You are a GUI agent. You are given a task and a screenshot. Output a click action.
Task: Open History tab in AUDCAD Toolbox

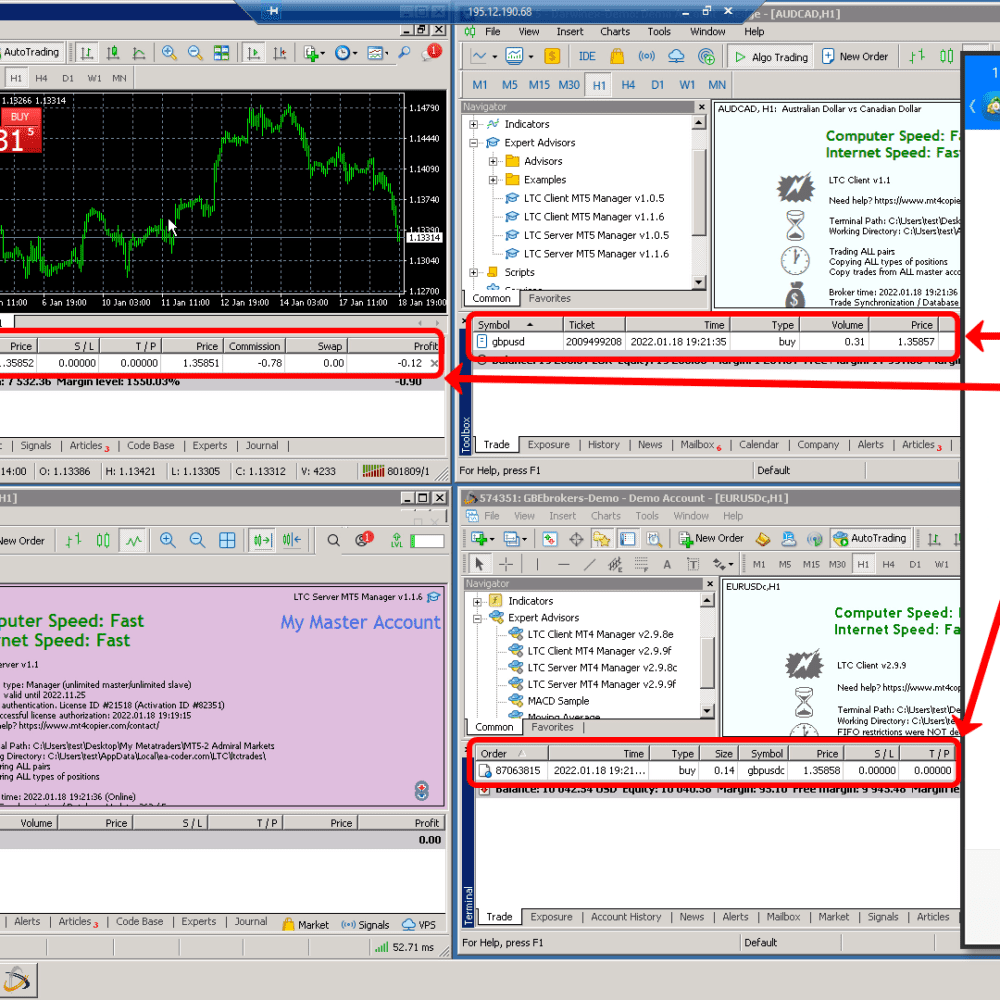pyautogui.click(x=603, y=445)
